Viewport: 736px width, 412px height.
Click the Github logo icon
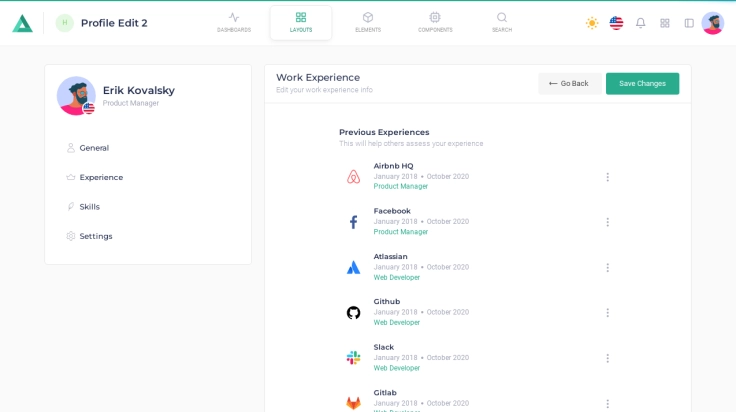353,313
